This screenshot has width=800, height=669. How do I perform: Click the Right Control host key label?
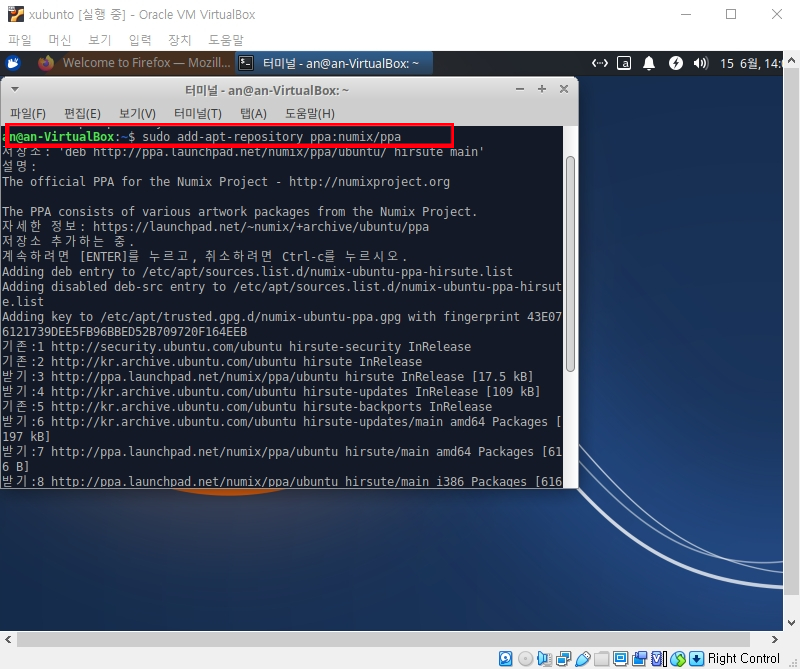[743, 658]
